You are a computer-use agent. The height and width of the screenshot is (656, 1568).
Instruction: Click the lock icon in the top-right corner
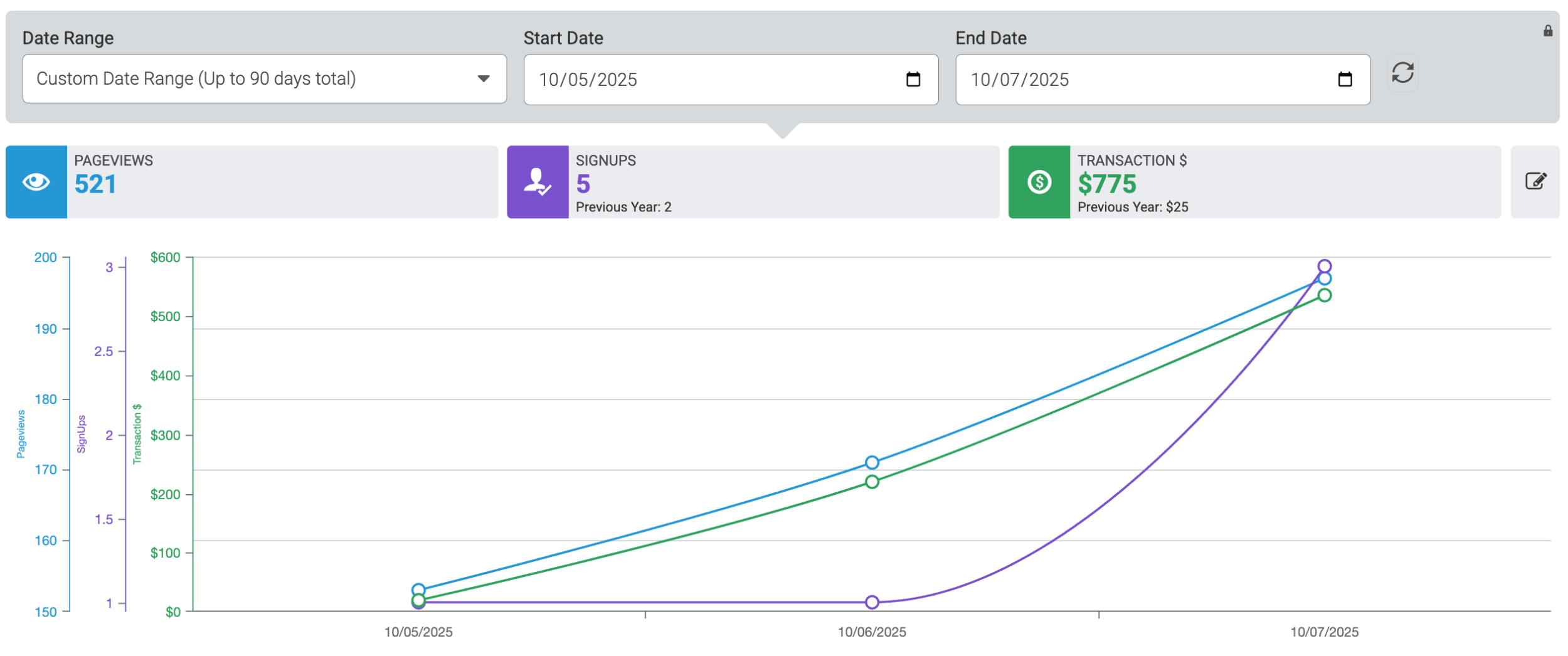click(1549, 29)
